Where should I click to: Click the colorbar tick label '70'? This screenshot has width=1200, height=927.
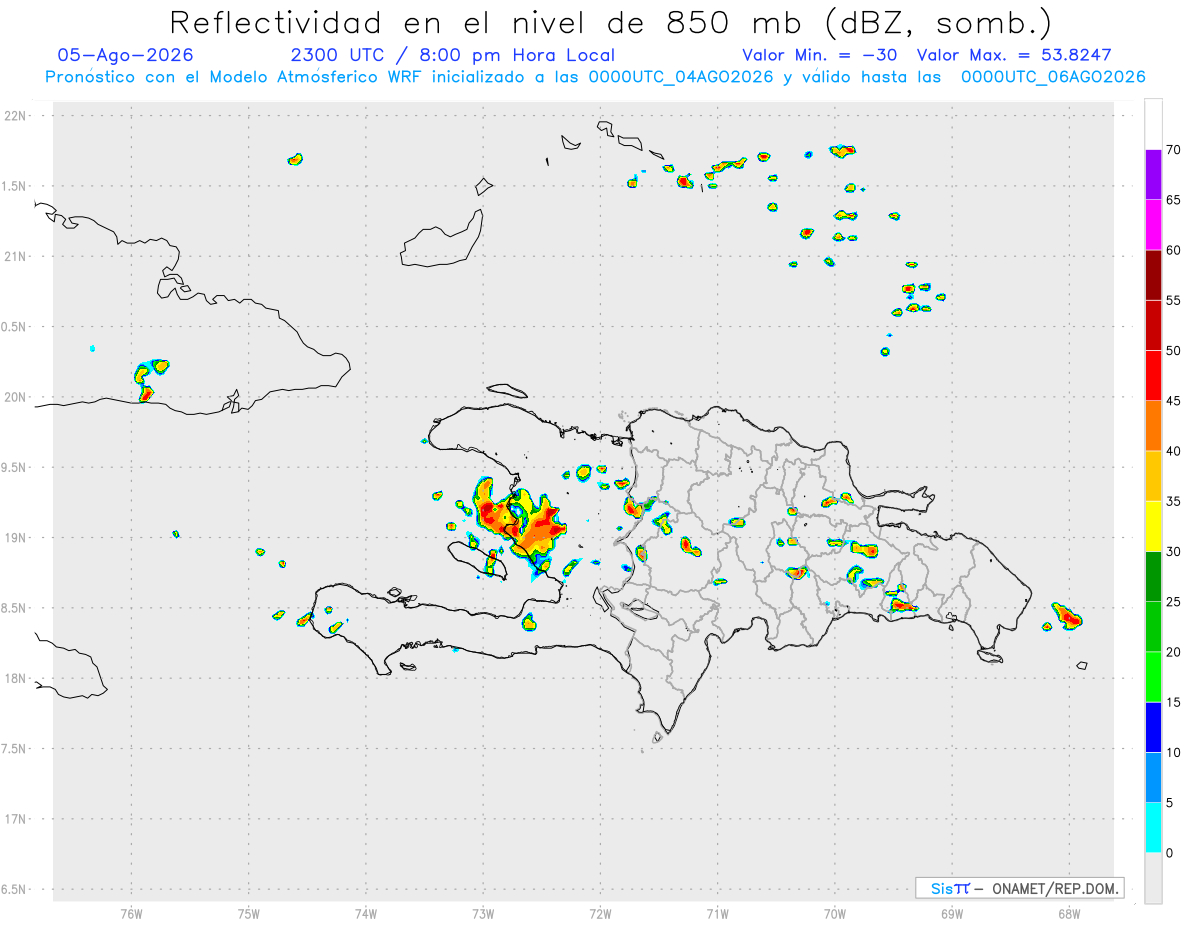(1173, 150)
